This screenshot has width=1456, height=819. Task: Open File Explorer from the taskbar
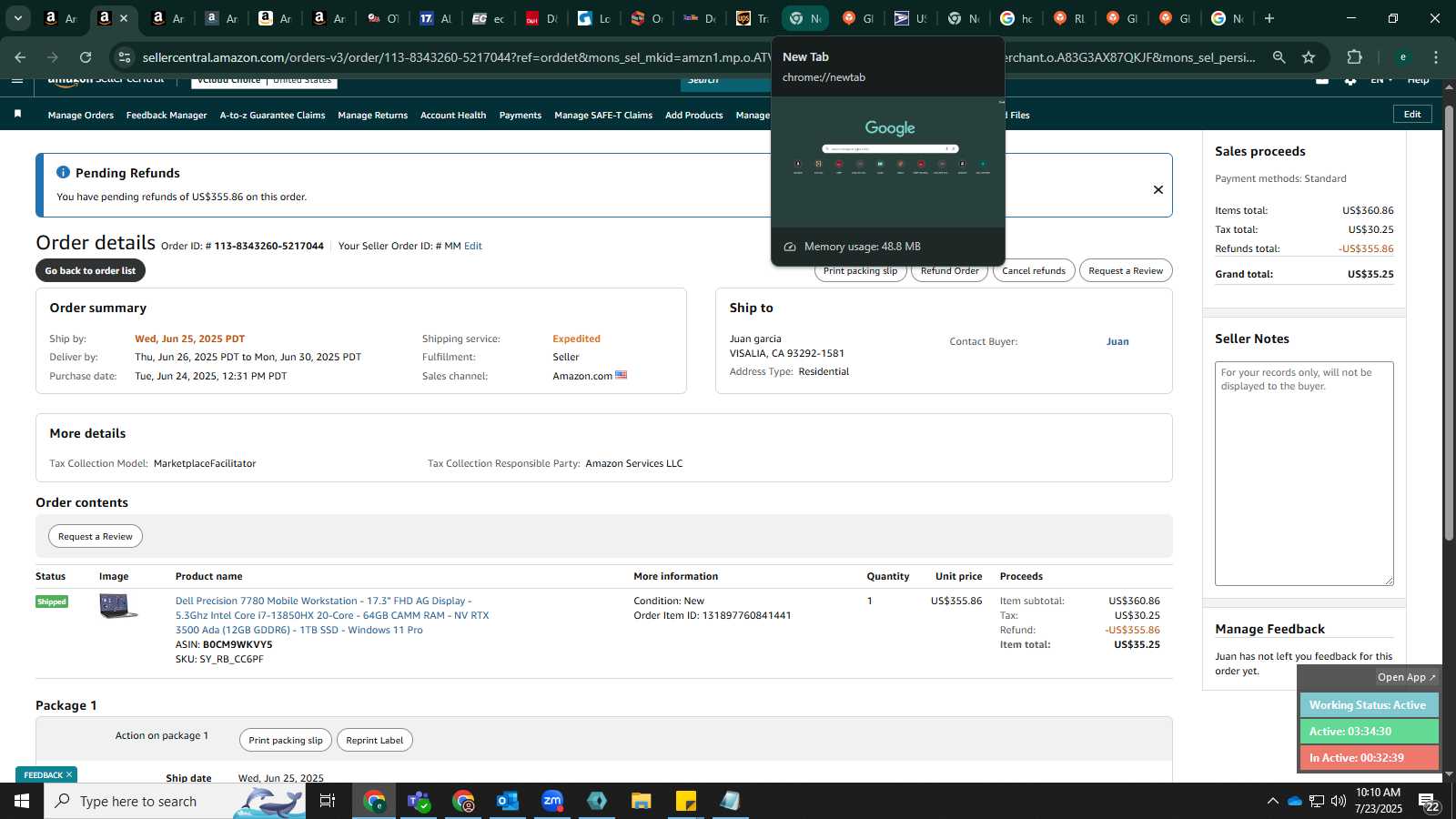tap(642, 801)
